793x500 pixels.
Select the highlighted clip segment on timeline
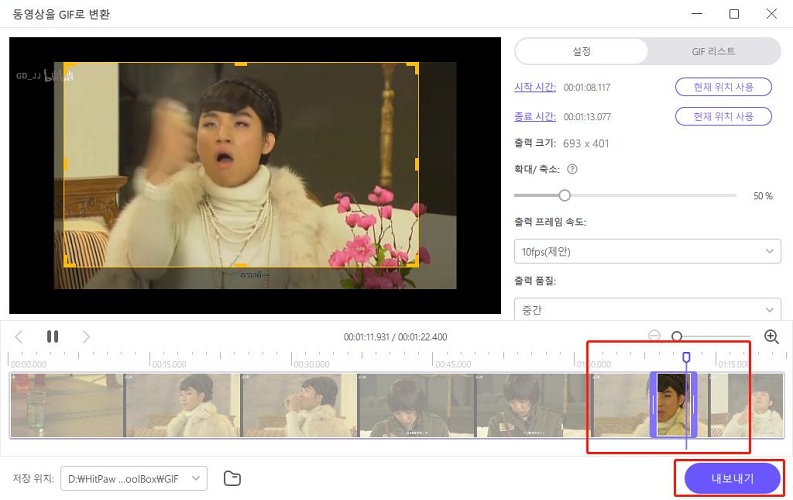pos(673,405)
